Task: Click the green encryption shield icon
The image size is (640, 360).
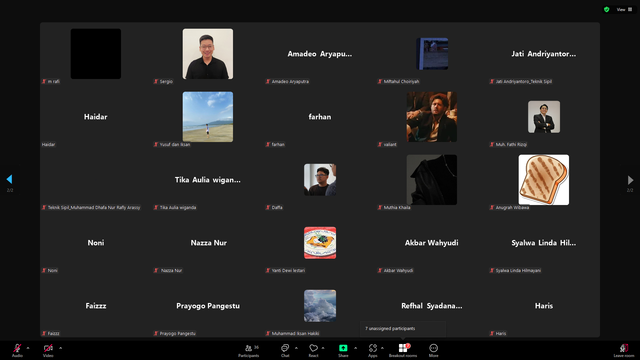Action: coord(607,9)
